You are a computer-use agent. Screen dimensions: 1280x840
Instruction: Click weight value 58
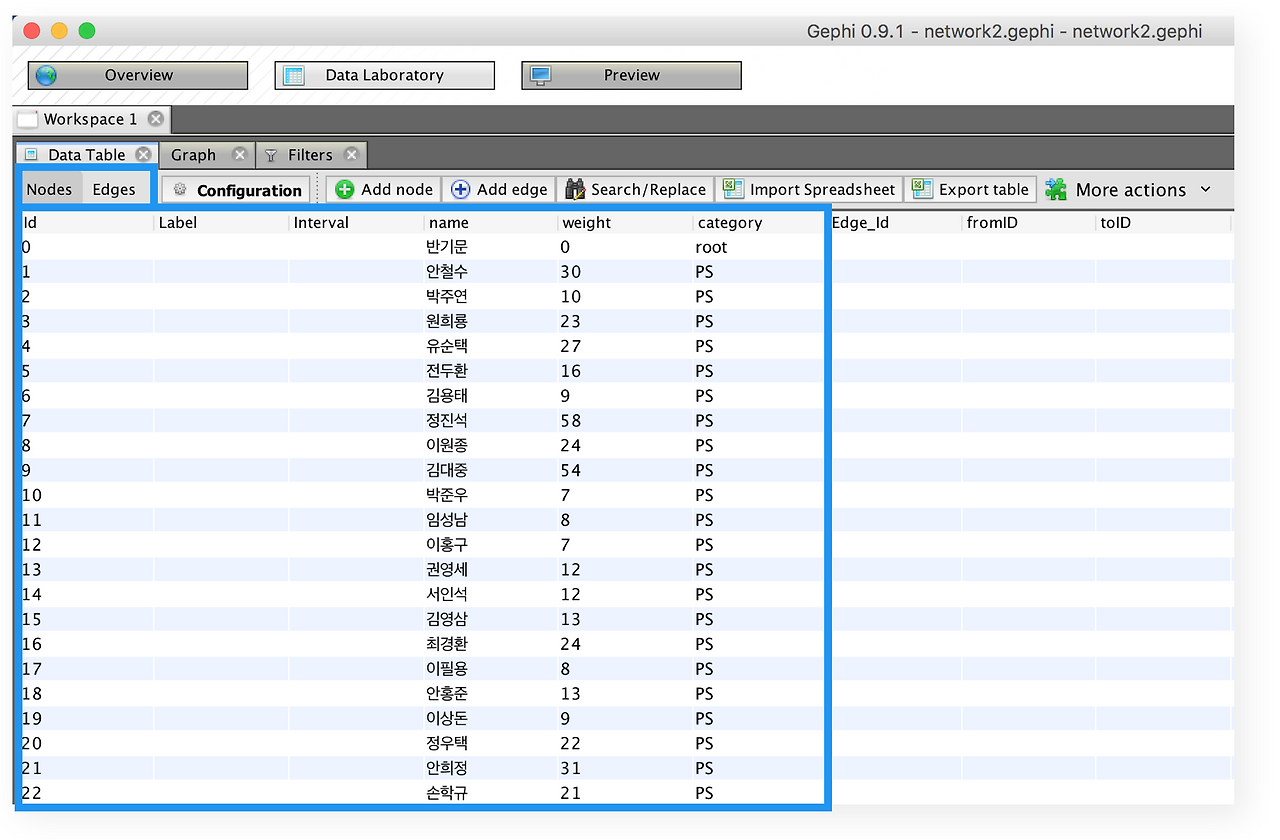(x=571, y=421)
